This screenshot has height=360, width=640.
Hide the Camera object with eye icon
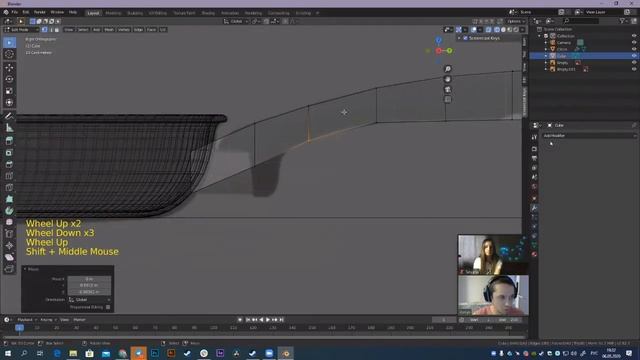click(x=634, y=42)
